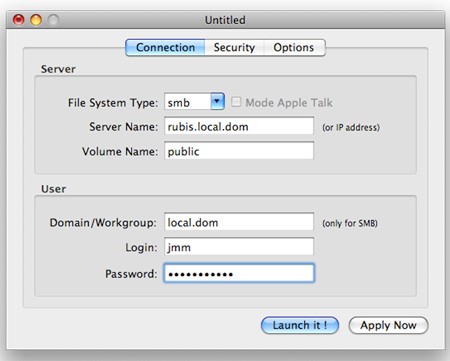Click the "Server" section heading
This screenshot has width=450, height=361.
tap(58, 69)
